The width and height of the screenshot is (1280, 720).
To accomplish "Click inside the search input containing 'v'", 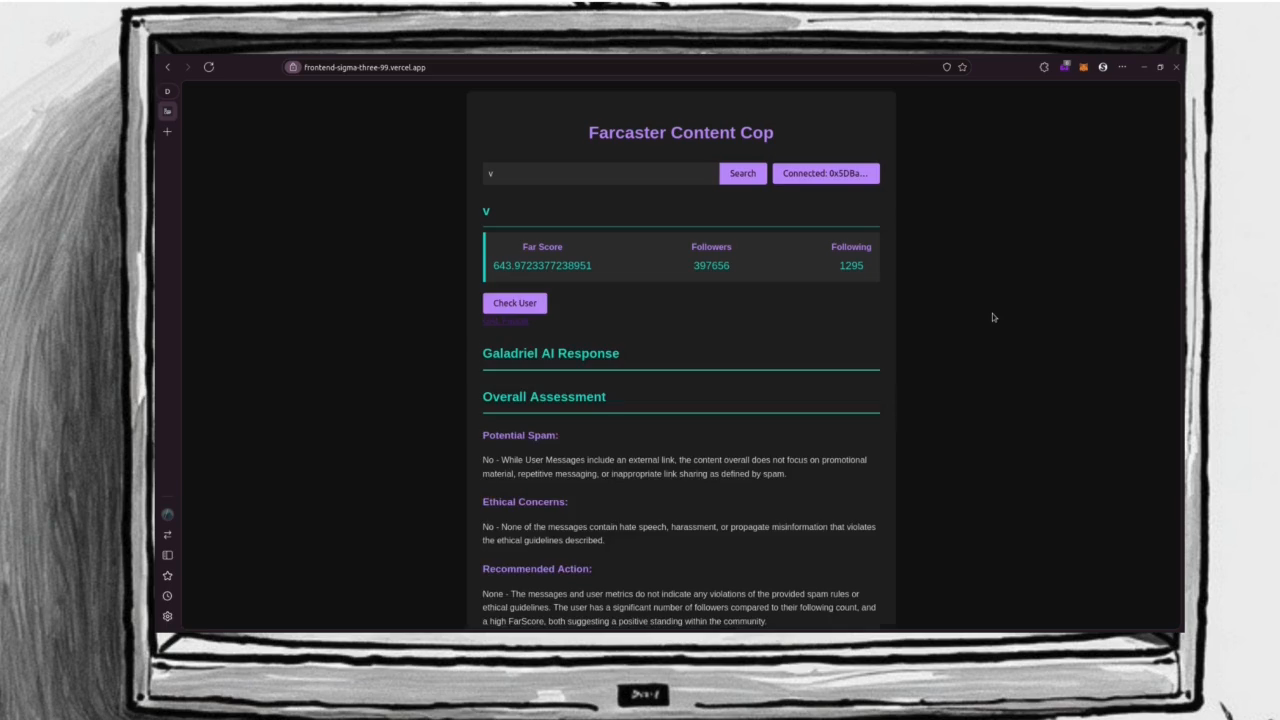I will coord(600,173).
